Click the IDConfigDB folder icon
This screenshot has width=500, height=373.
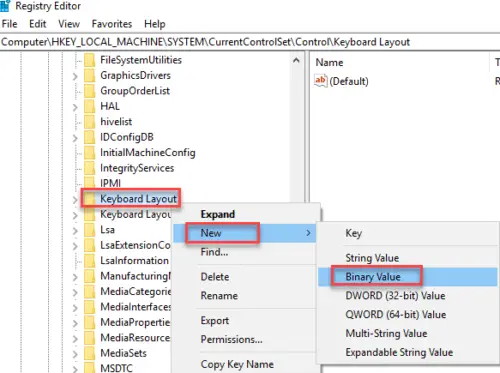pos(89,137)
